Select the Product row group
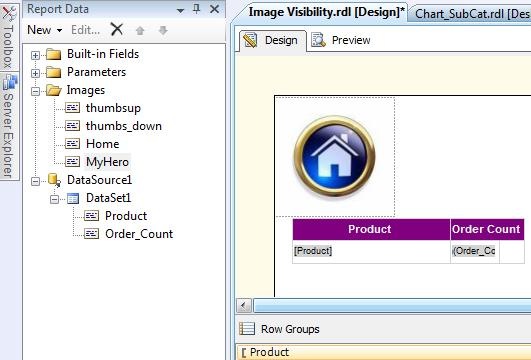The height and width of the screenshot is (360, 531). pyautogui.click(x=383, y=352)
